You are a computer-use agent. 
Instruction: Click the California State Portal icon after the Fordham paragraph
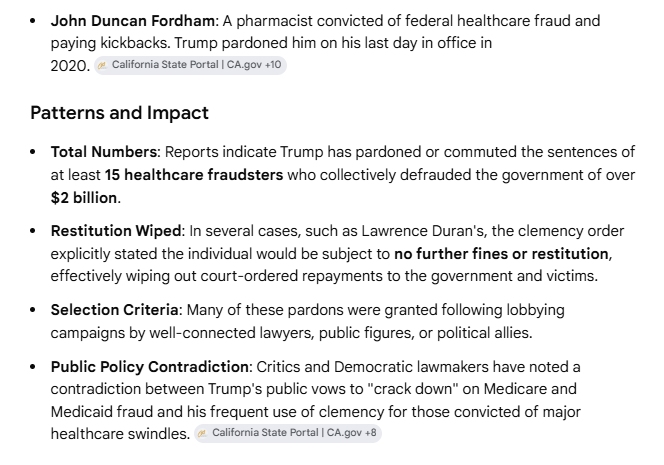pyautogui.click(x=104, y=66)
